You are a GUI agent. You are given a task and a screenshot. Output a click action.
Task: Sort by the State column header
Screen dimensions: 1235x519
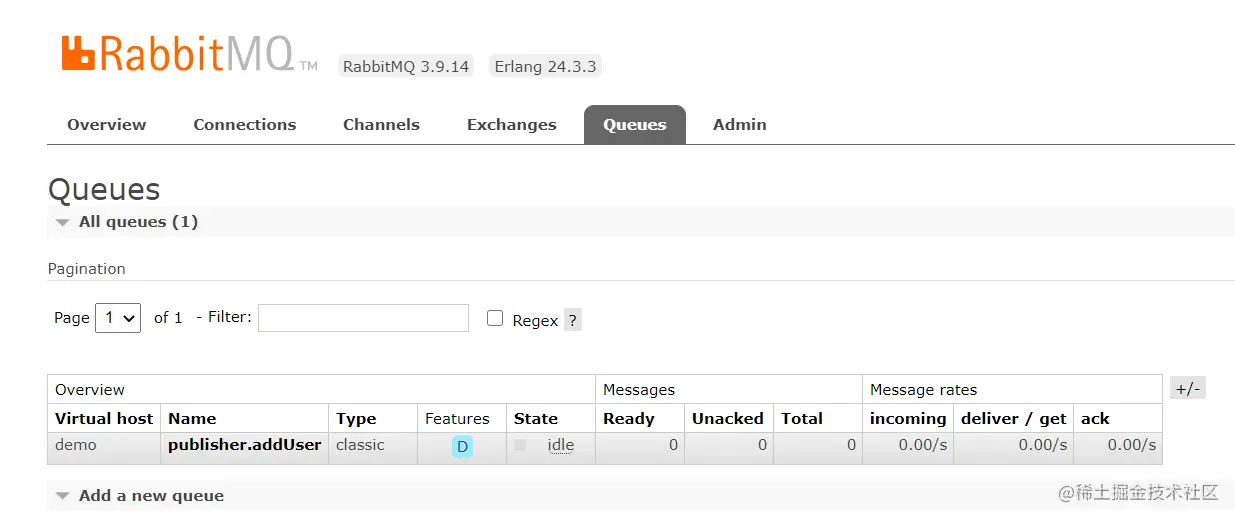[536, 419]
